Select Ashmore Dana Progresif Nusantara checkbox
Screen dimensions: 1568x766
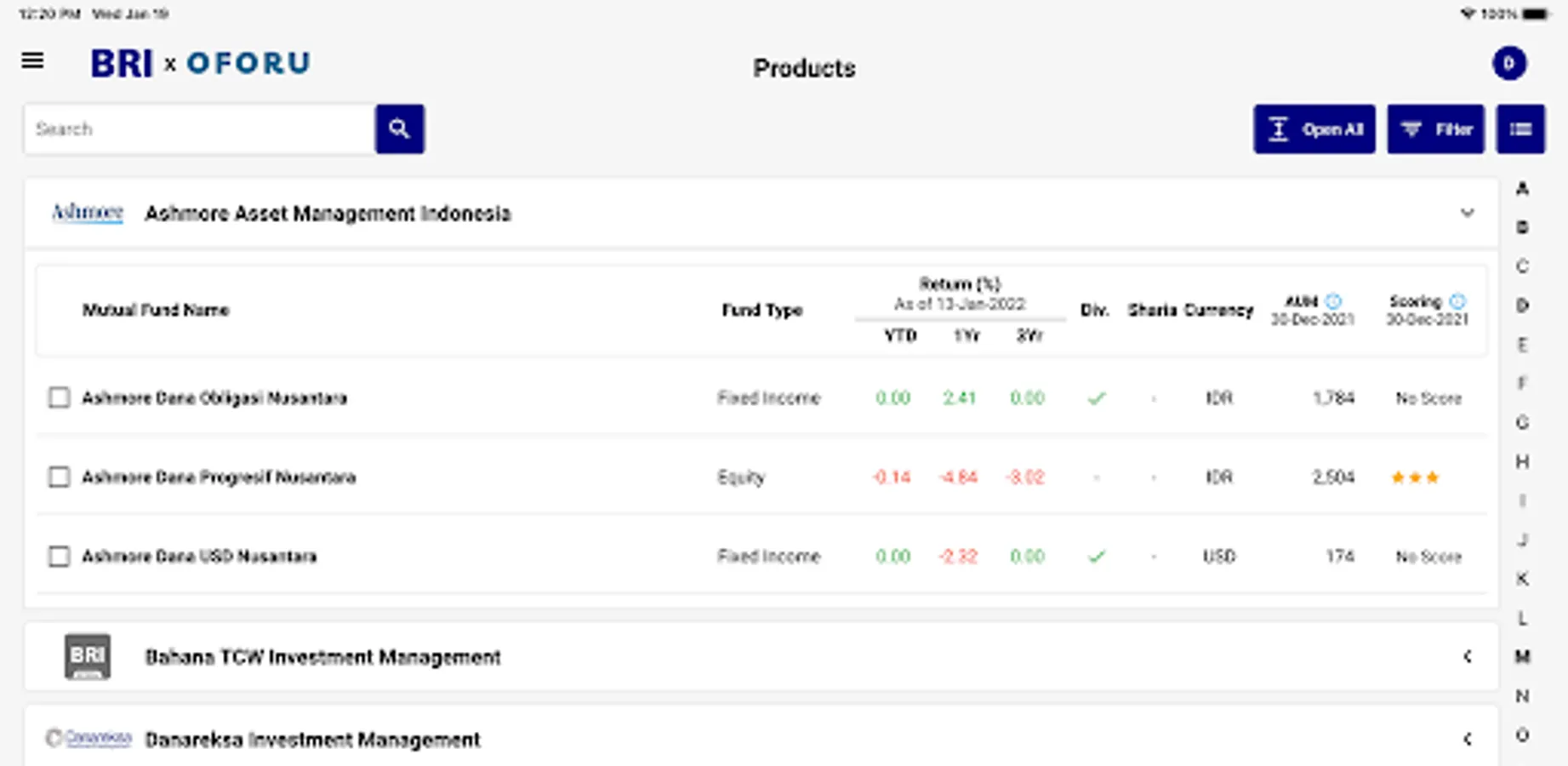coord(60,477)
